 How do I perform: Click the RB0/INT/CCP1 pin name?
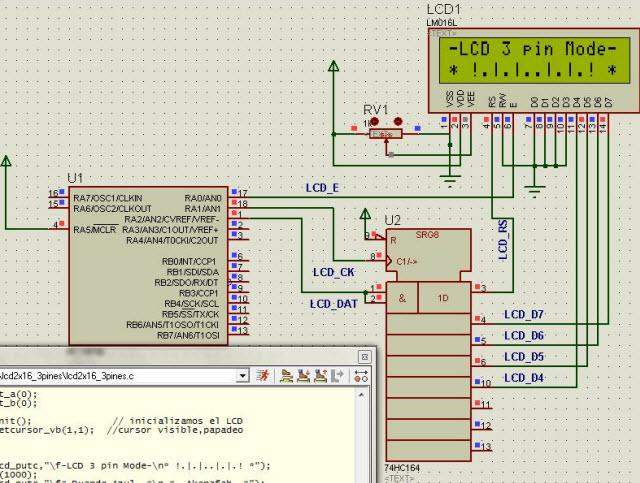click(189, 262)
